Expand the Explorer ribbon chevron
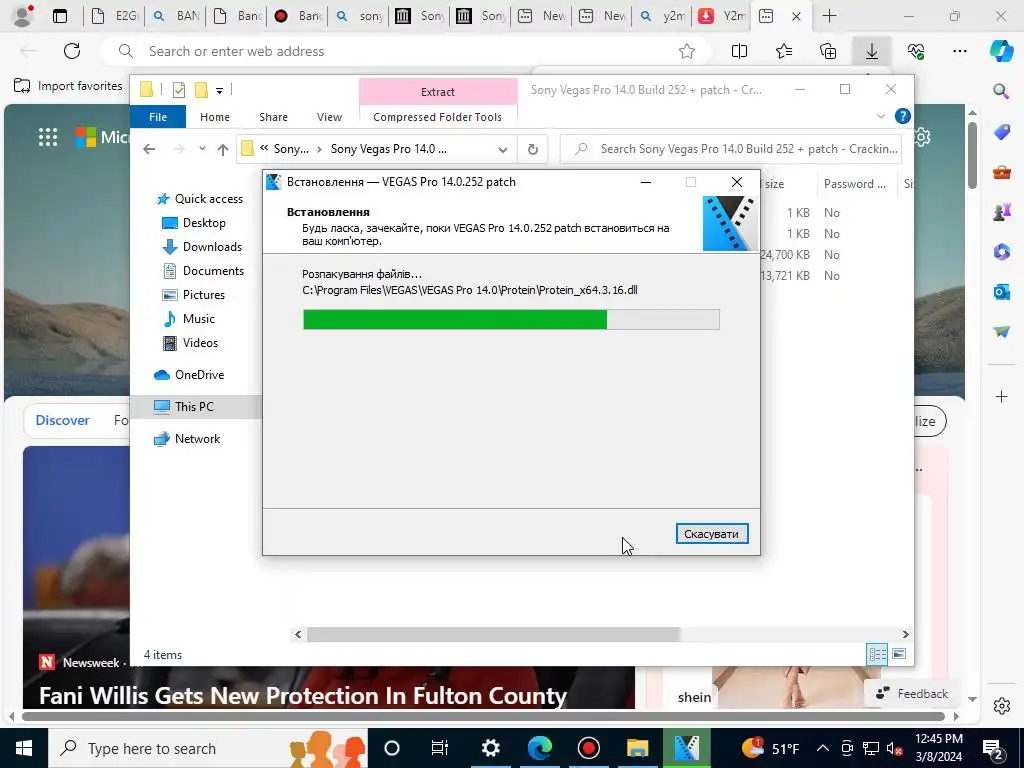 coord(880,116)
